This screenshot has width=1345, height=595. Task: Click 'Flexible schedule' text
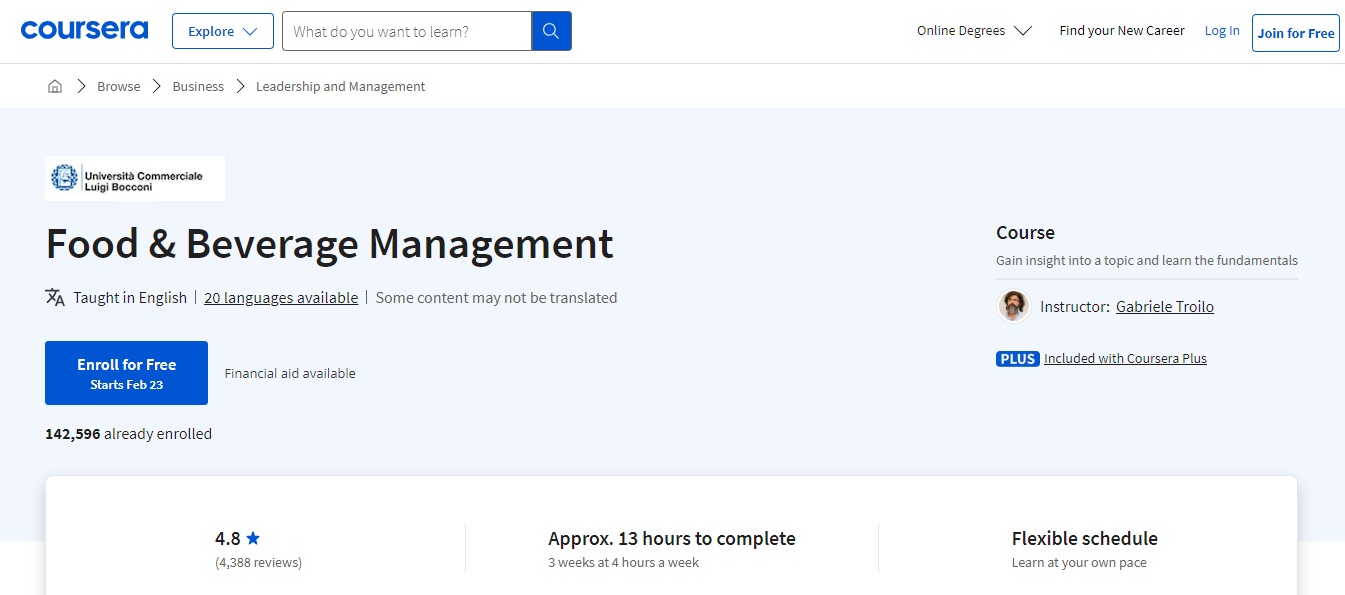(x=1085, y=538)
